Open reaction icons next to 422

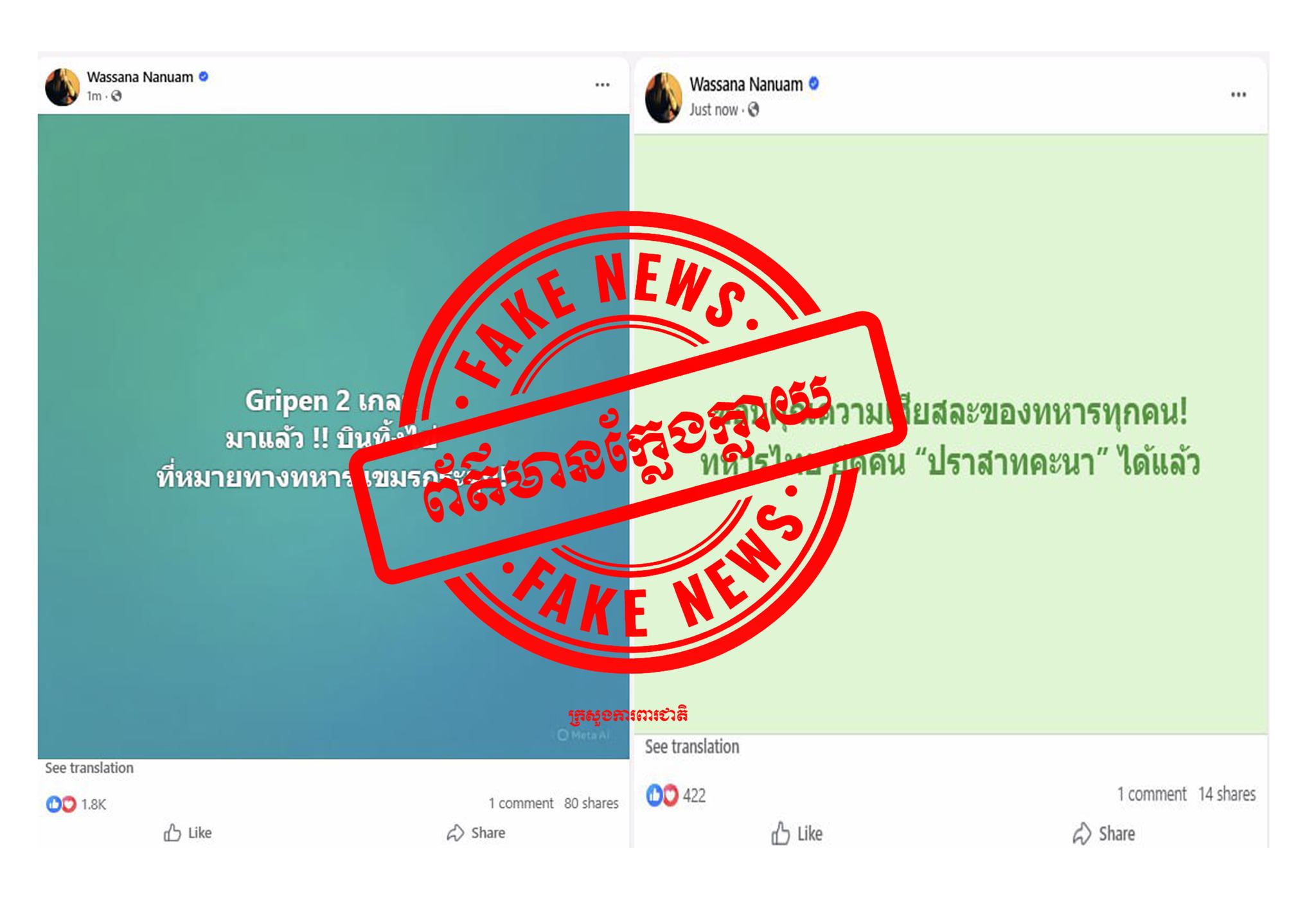(x=662, y=795)
